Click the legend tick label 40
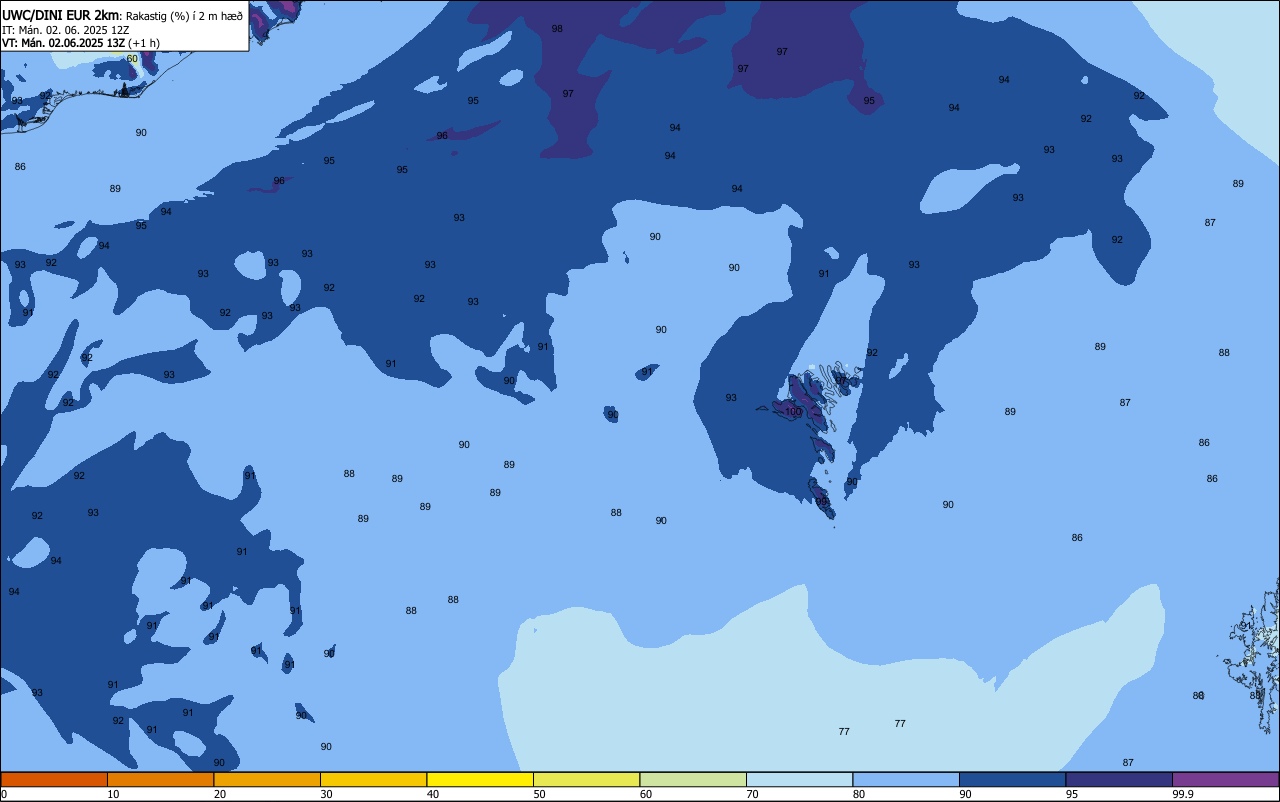Image resolution: width=1280 pixels, height=802 pixels. 433,794
